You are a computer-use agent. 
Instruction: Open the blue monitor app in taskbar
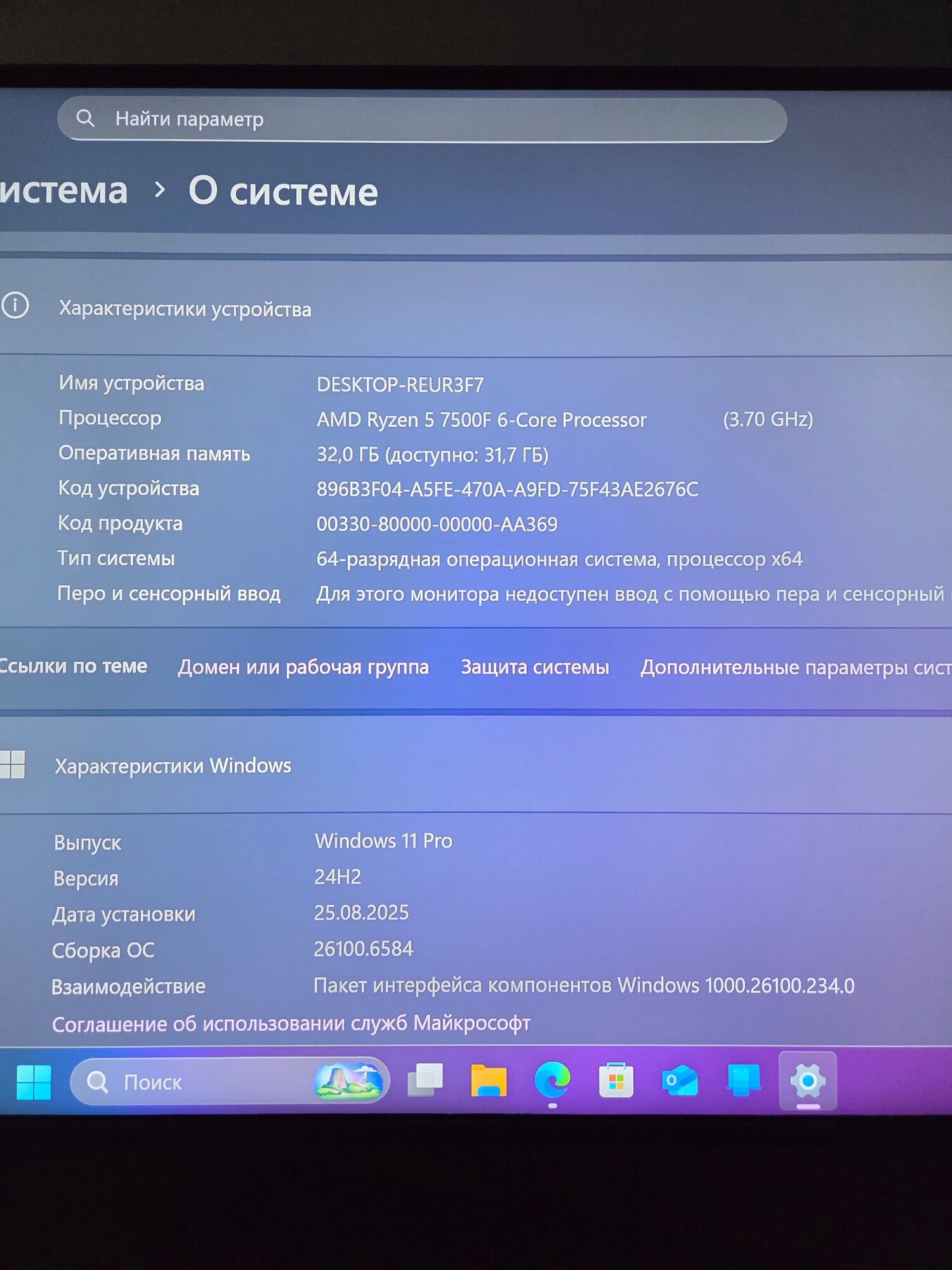click(743, 1081)
